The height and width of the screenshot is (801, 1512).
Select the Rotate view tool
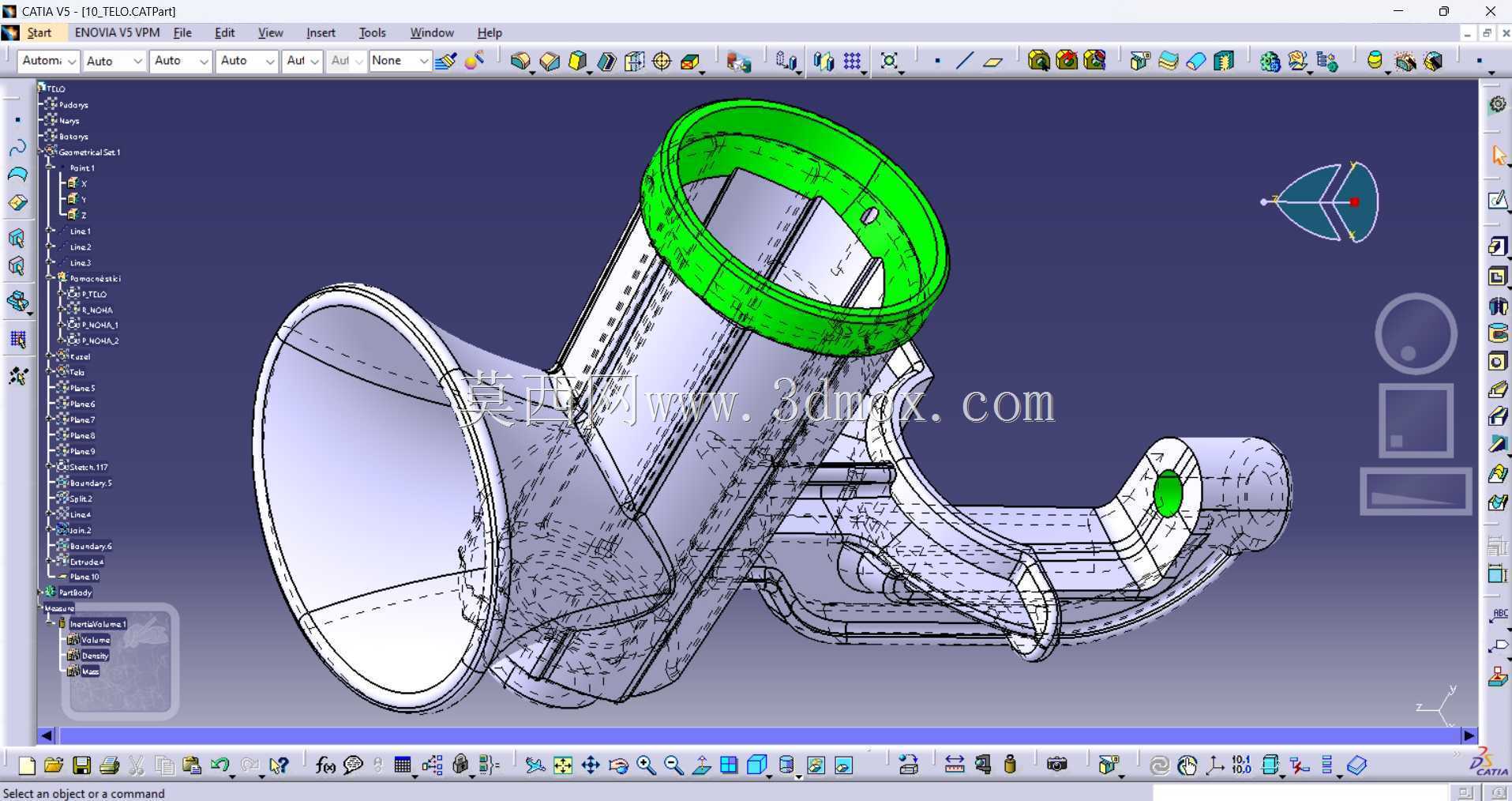tap(618, 765)
